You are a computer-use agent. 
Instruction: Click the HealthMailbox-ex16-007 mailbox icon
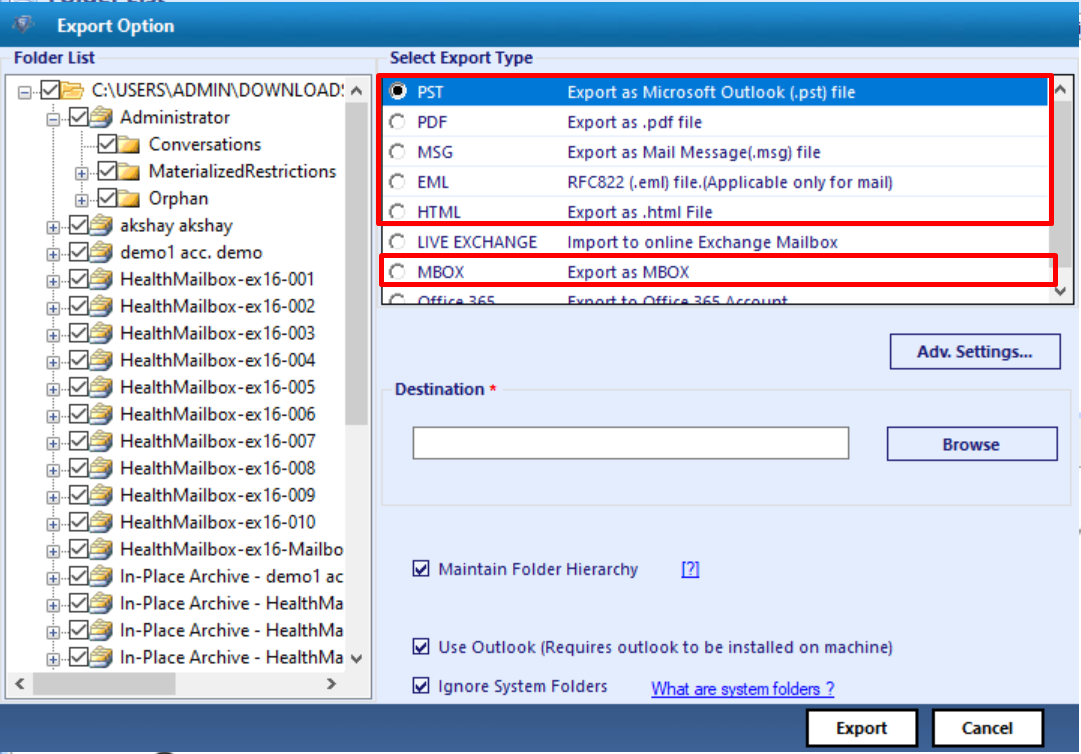tap(101, 441)
